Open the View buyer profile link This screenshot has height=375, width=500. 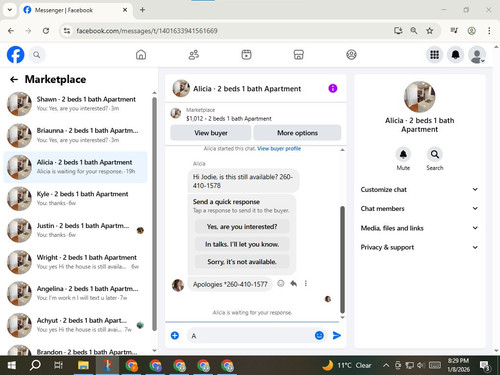pos(279,149)
